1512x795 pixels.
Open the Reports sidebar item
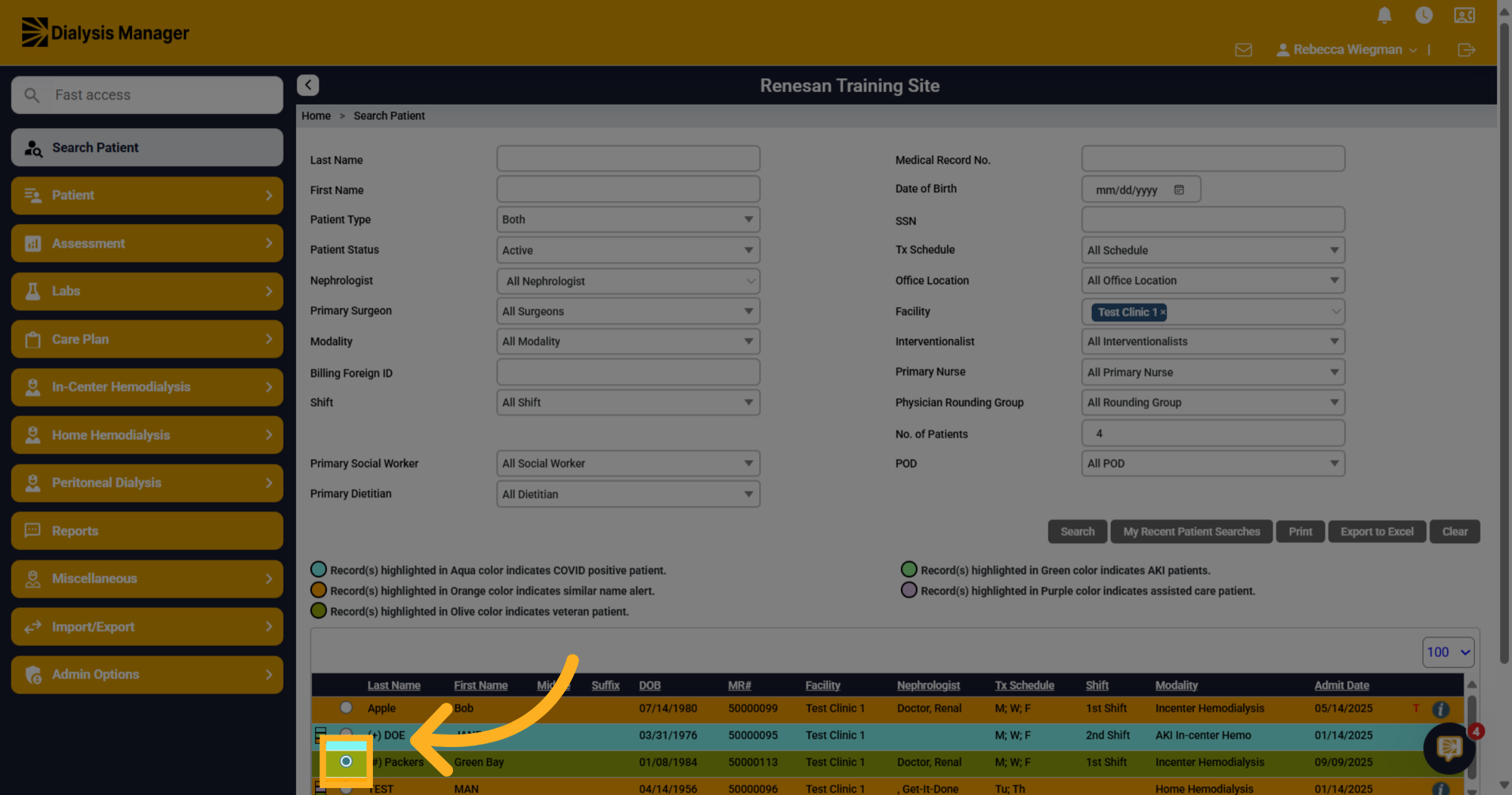pyautogui.click(x=147, y=531)
